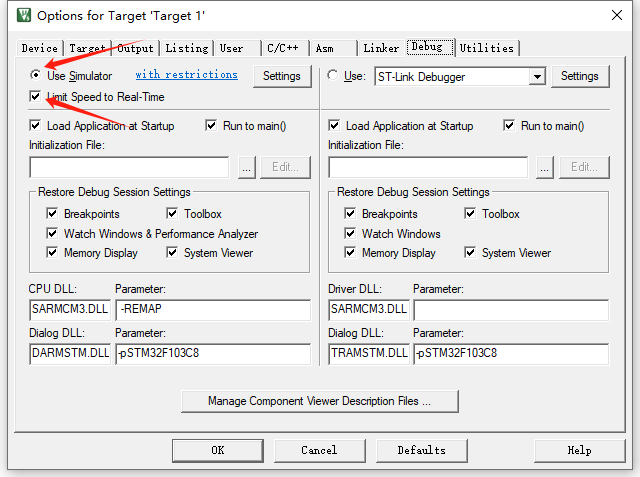Toggle simulator System Viewer checkbox

point(172,253)
